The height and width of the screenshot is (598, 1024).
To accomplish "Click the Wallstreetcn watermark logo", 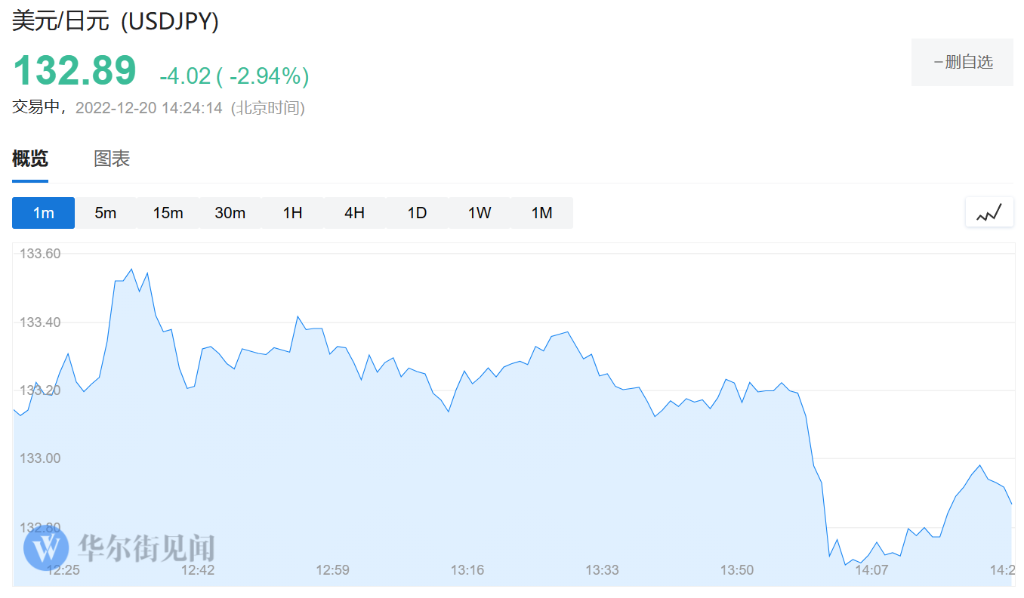I will coord(120,547).
